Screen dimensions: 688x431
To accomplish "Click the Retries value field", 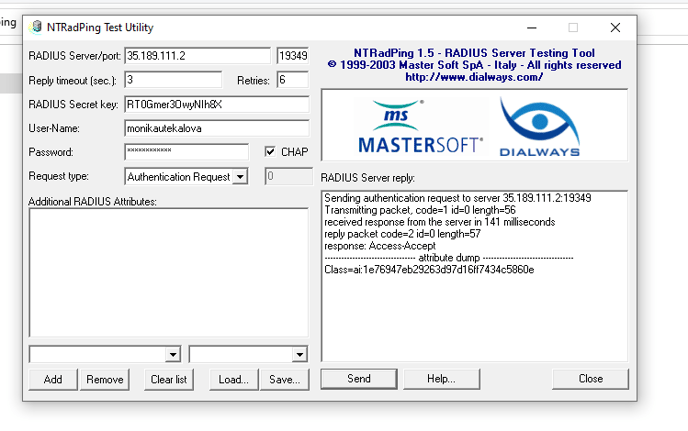I will [292, 80].
